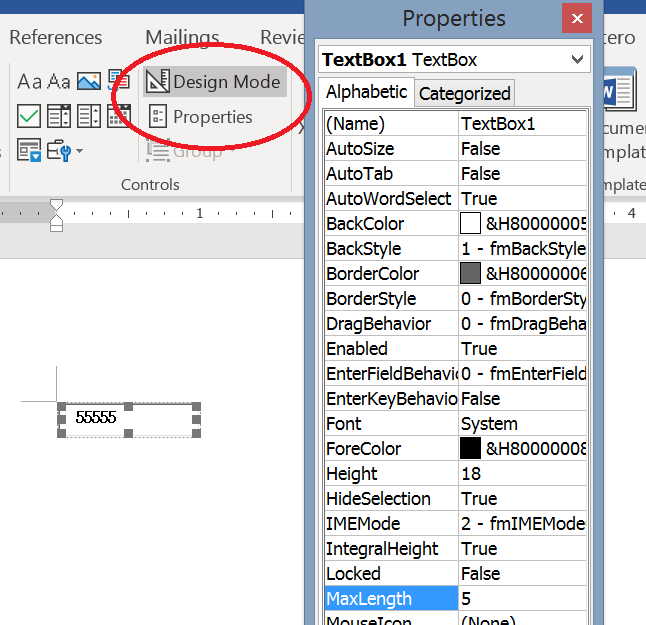Insert a Repeating Section content control
The height and width of the screenshot is (625, 646).
coord(30,151)
